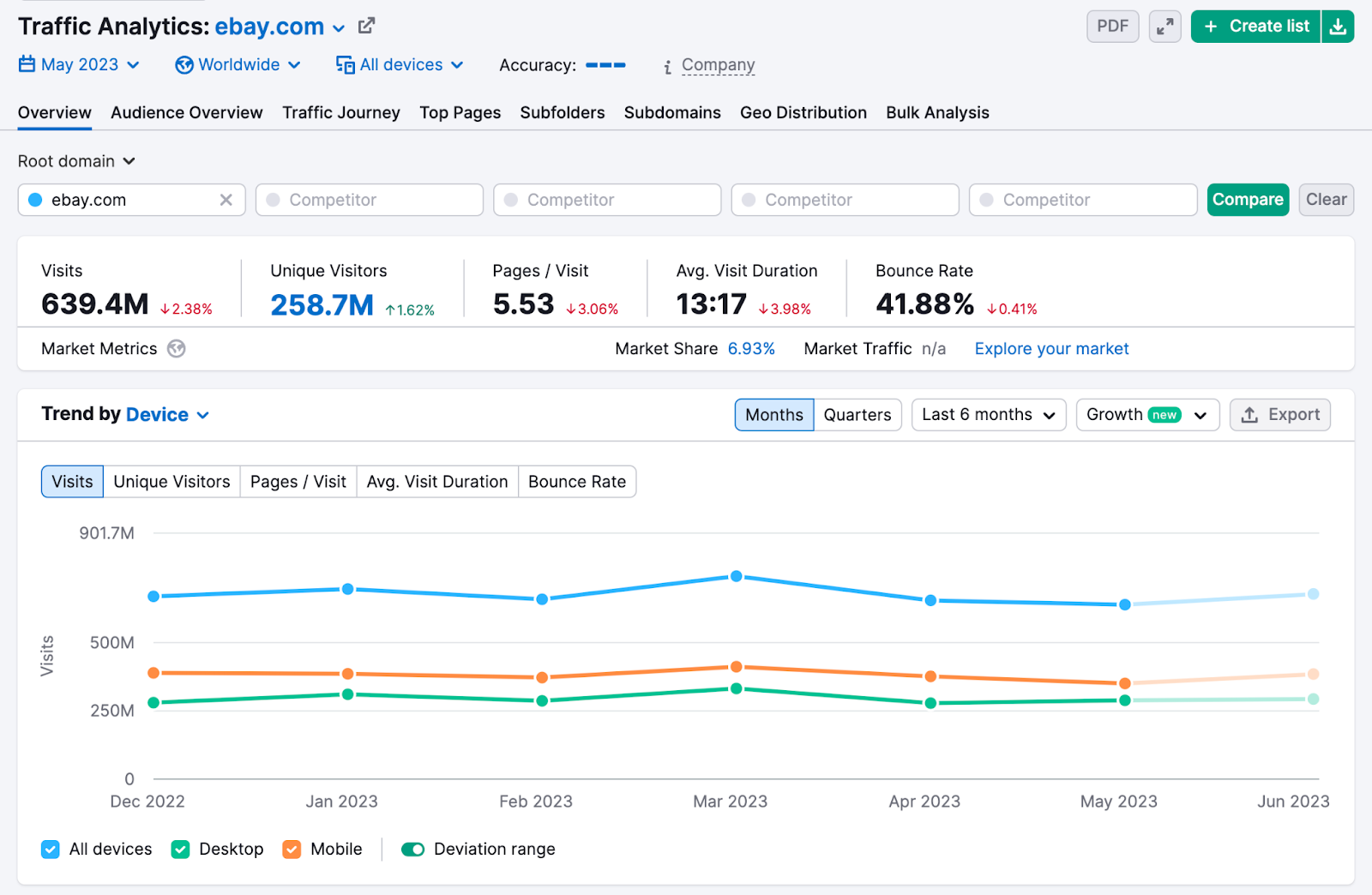Expand the ebay.com domain dropdown chevron
Screen dimensions: 1372x895
(x=339, y=28)
